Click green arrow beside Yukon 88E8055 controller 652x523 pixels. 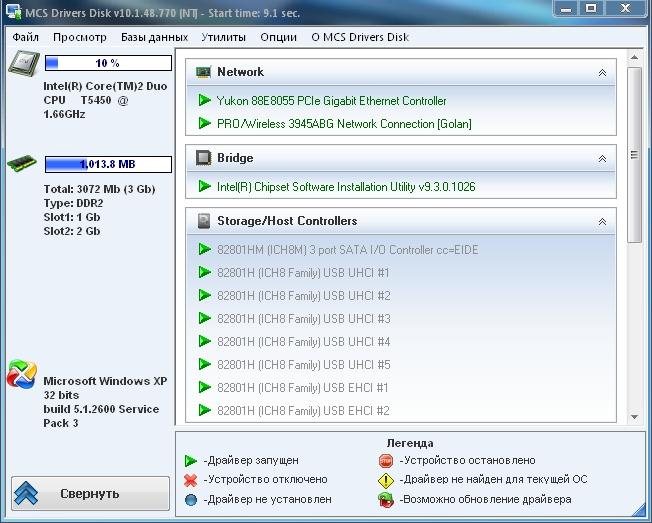204,101
